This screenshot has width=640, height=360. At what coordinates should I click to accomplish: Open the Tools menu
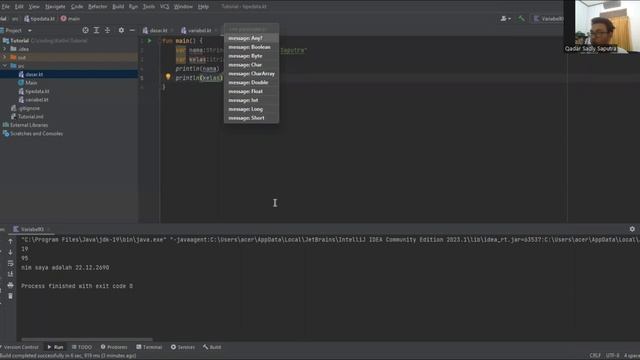[149, 7]
